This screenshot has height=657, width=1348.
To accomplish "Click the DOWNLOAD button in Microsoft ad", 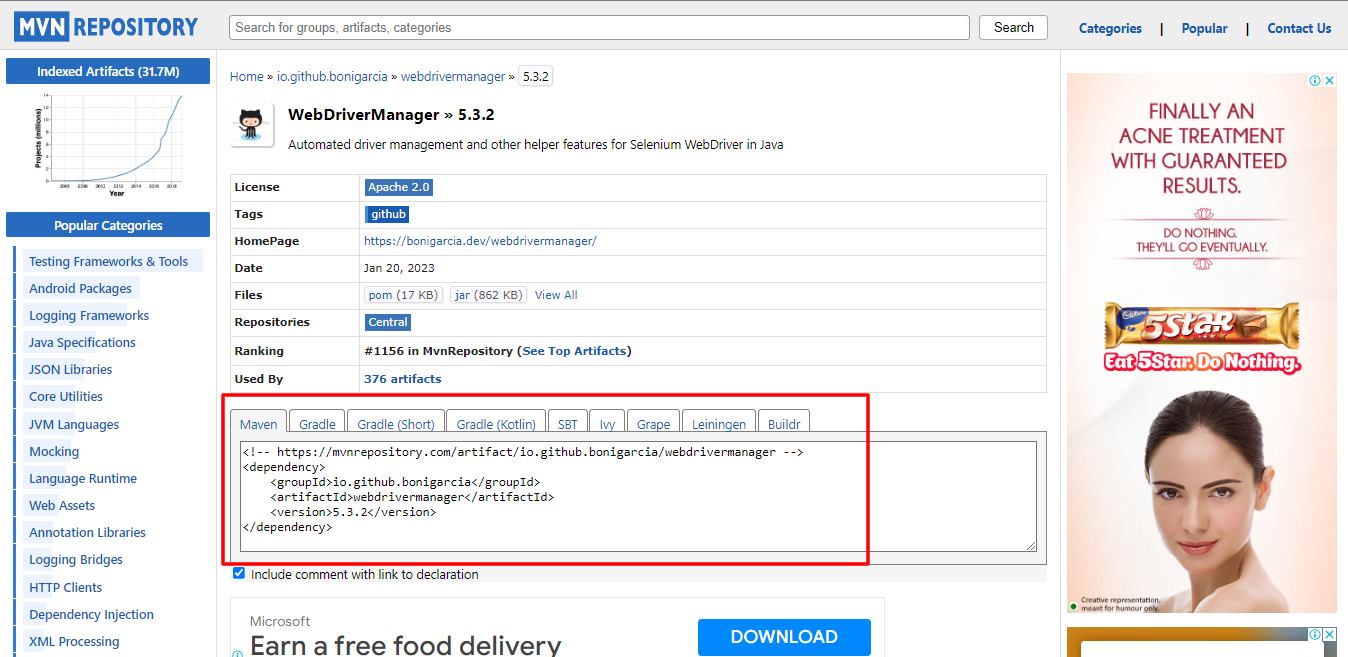I will [x=784, y=637].
